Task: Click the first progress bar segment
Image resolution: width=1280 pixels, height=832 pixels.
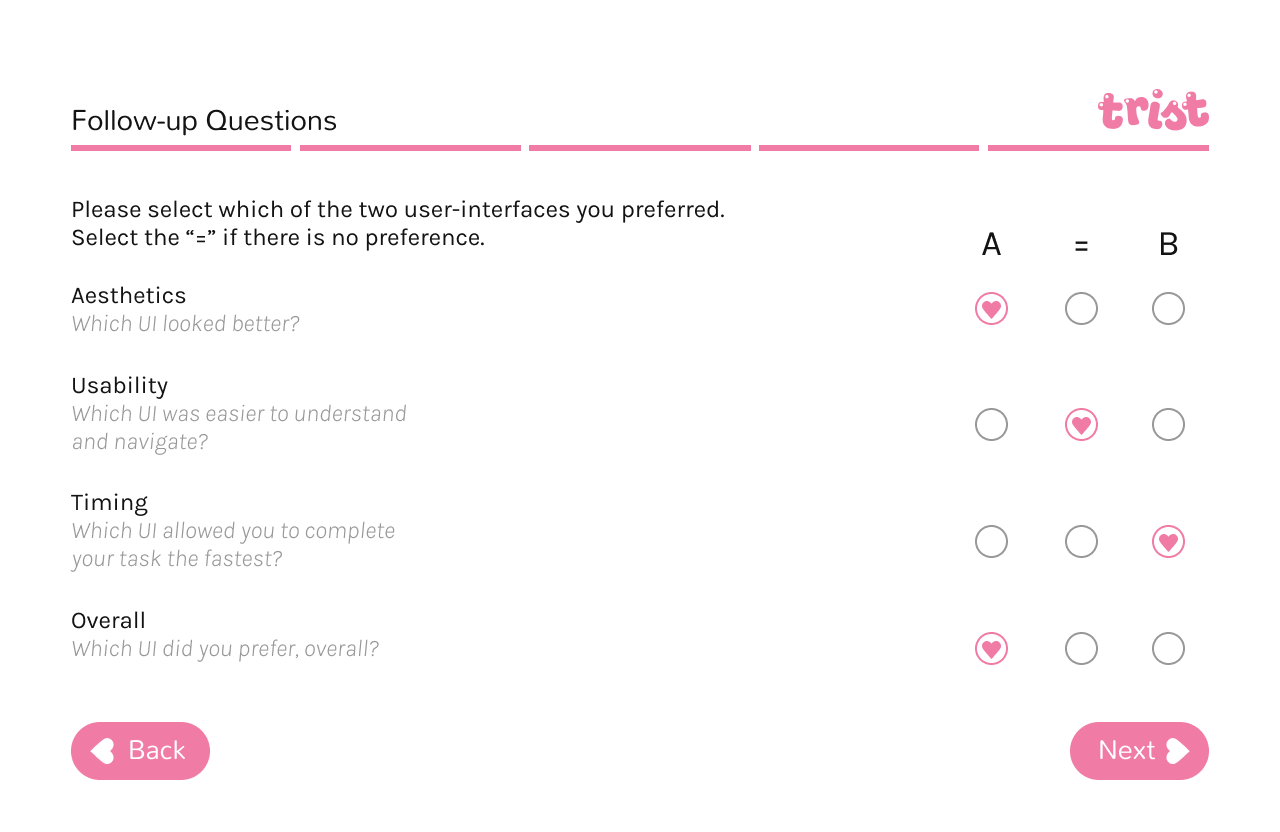Action: click(181, 148)
